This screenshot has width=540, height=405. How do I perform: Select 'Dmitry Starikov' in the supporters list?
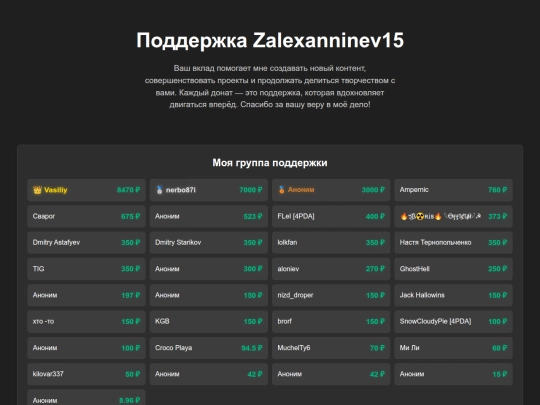(178, 242)
